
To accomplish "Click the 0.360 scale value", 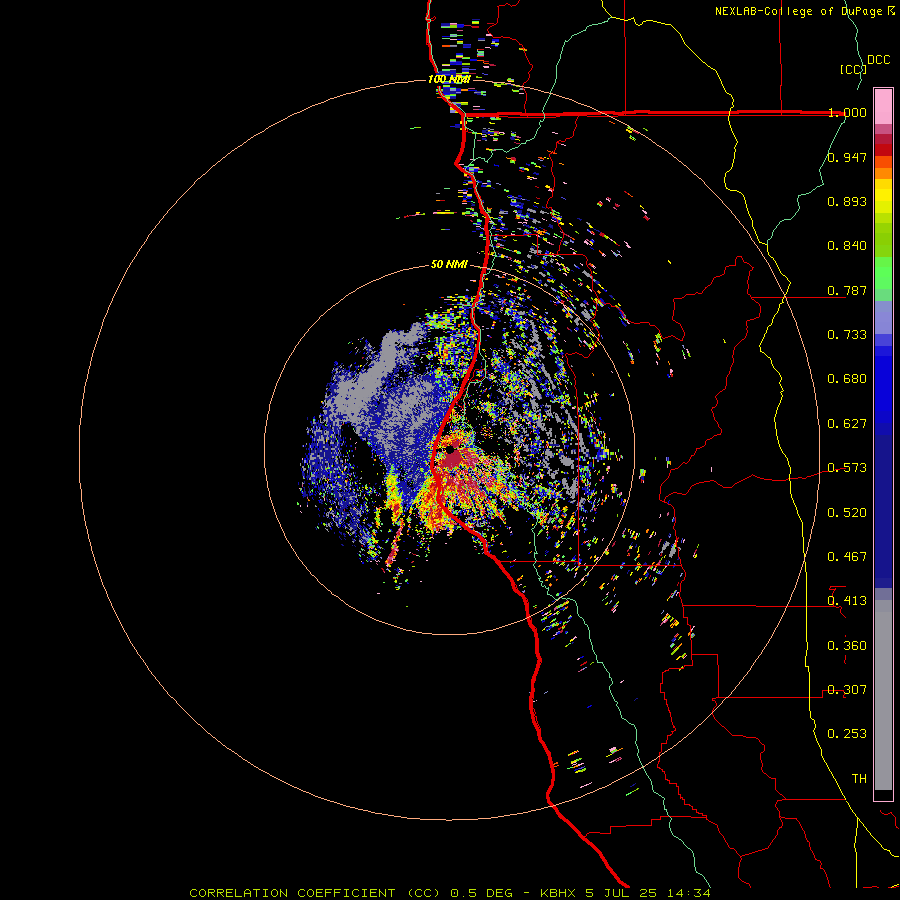I will click(x=847, y=646).
